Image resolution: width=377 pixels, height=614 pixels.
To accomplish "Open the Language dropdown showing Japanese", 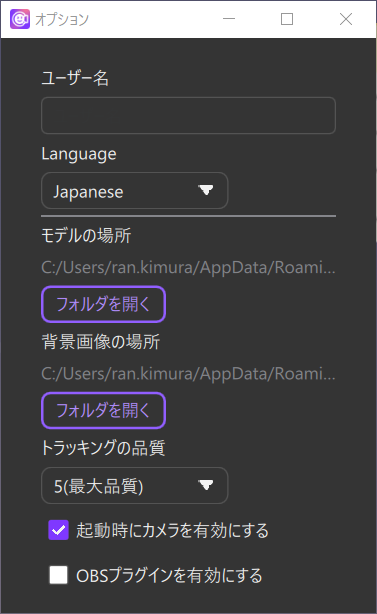I will click(x=134, y=190).
